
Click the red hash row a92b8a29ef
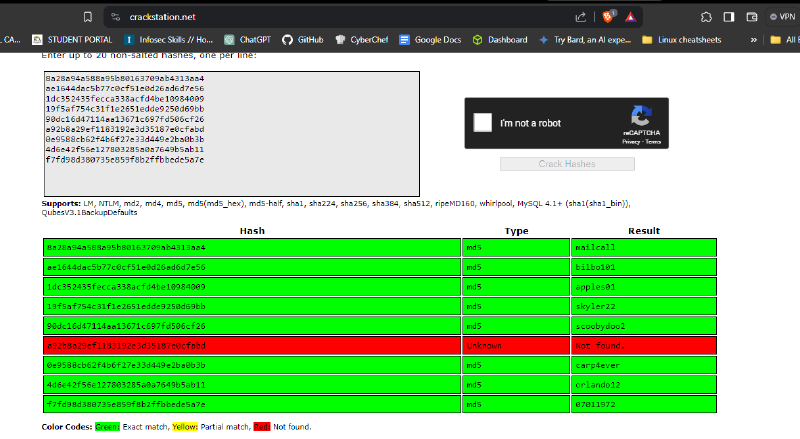point(252,346)
